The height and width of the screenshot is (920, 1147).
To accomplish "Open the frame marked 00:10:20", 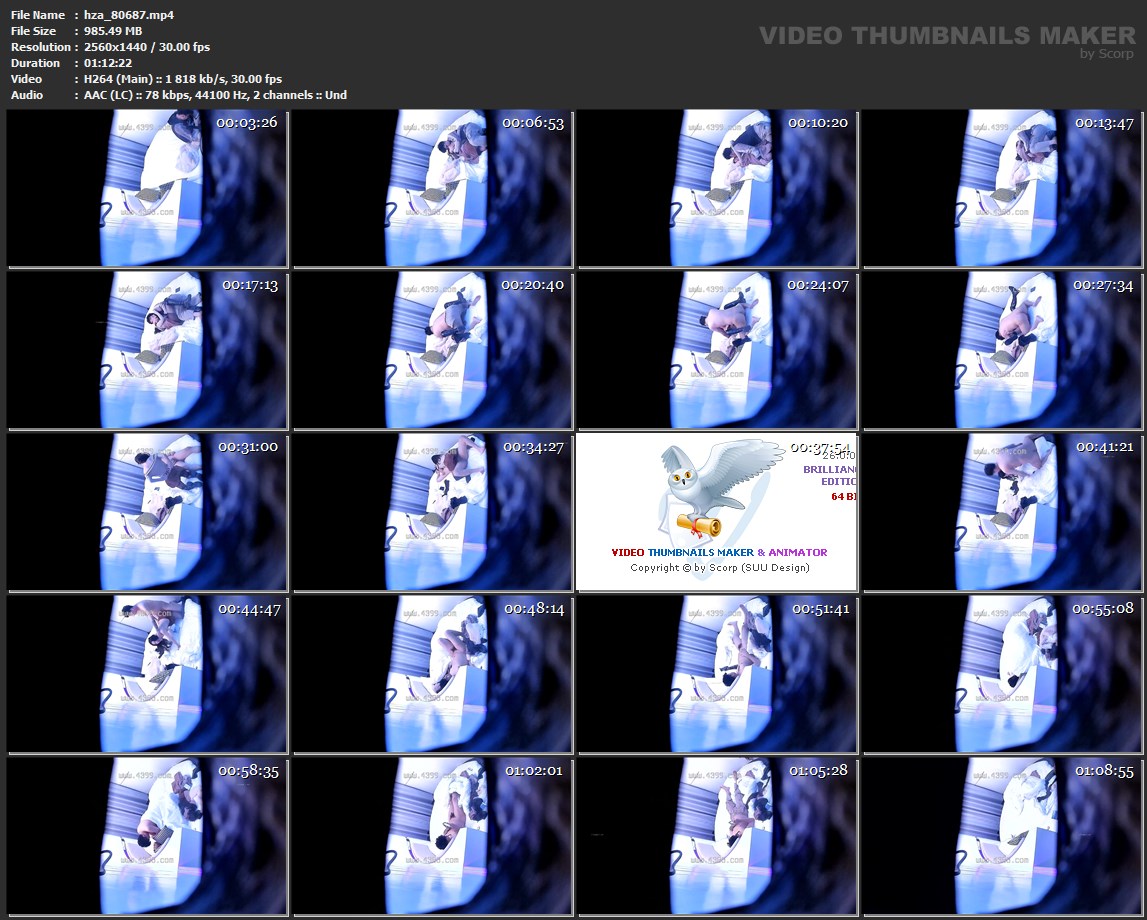I will click(x=718, y=188).
